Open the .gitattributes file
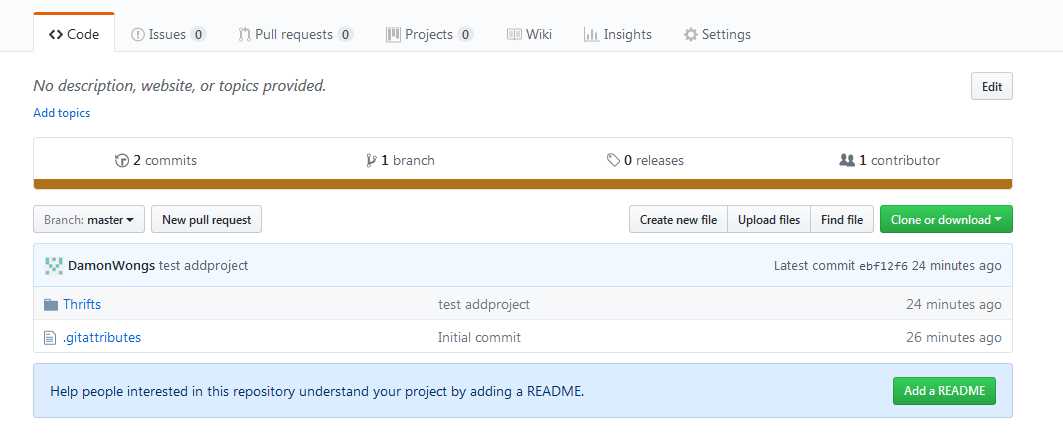The image size is (1063, 444). tap(102, 337)
